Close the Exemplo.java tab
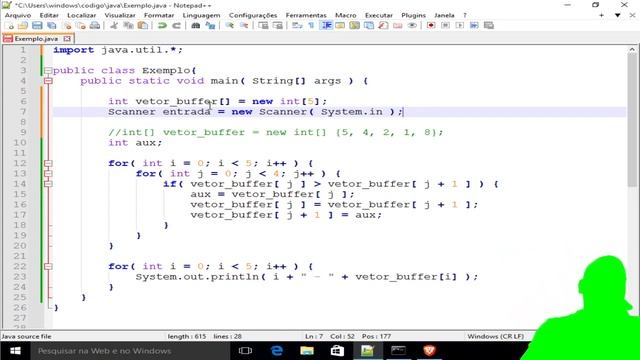 67,39
